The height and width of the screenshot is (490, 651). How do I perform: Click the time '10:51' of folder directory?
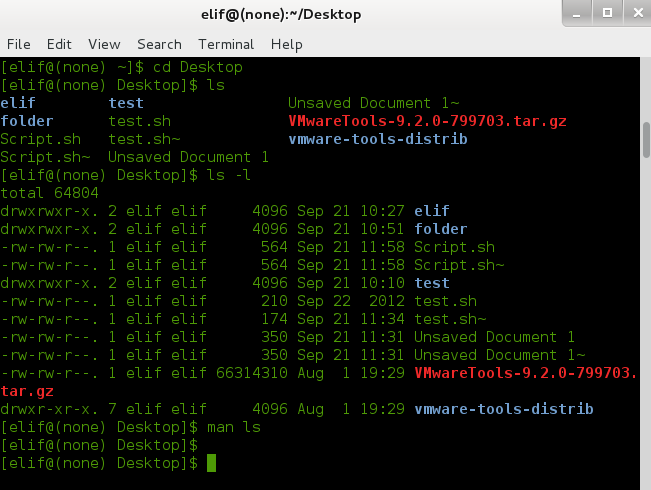pyautogui.click(x=382, y=229)
